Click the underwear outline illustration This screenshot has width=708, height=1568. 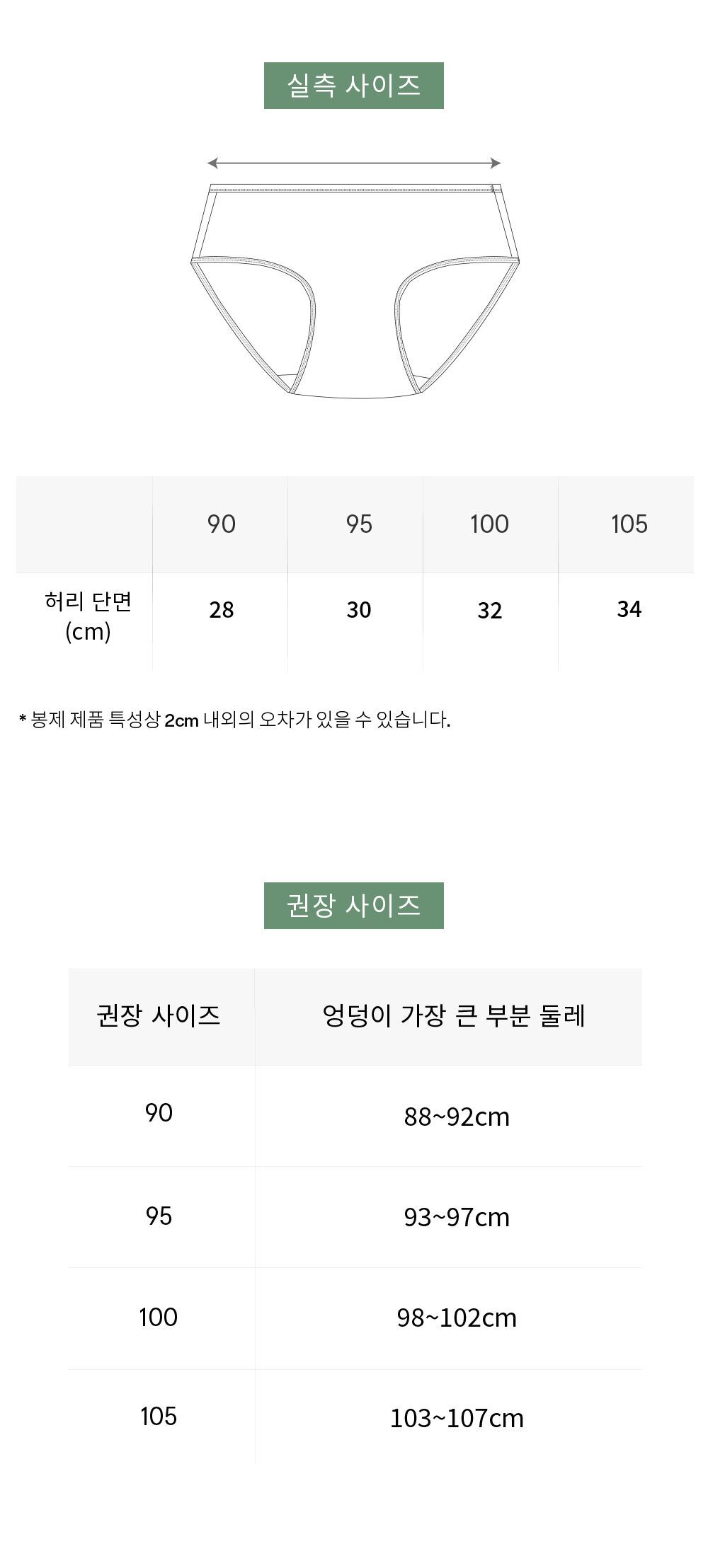[355, 290]
